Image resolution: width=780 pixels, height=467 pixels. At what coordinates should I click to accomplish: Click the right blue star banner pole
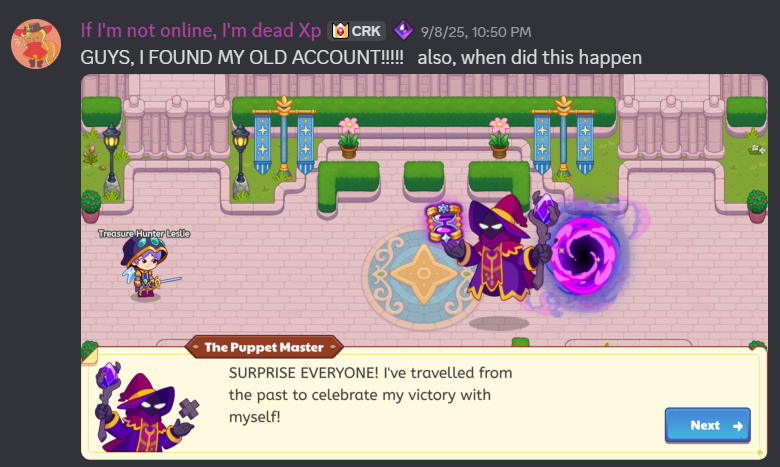[563, 137]
